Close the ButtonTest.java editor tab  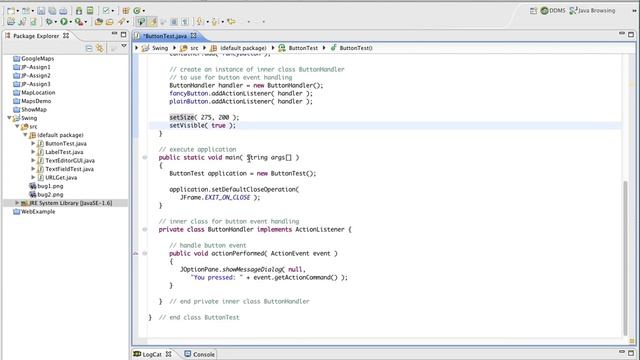pyautogui.click(x=193, y=36)
